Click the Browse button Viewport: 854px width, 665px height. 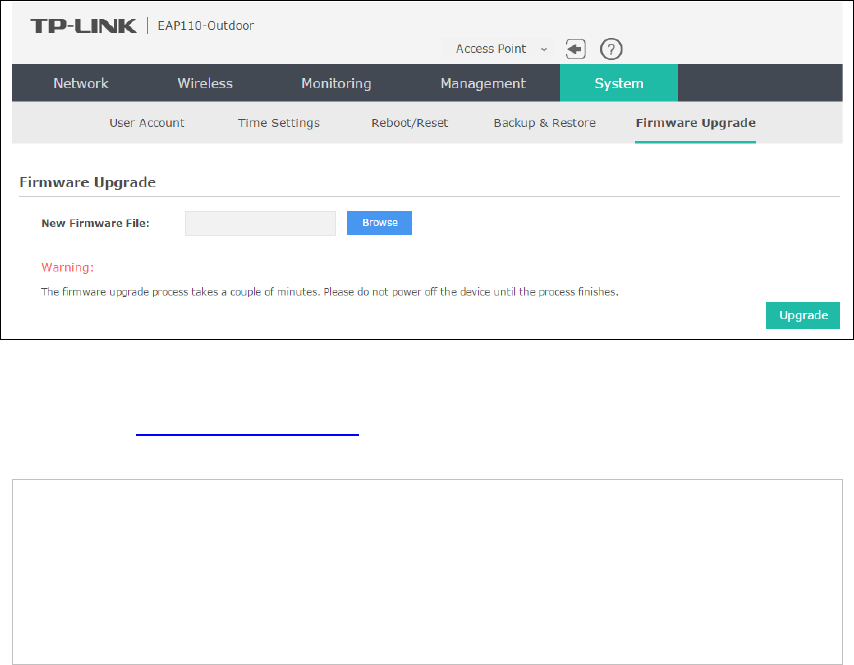[380, 223]
